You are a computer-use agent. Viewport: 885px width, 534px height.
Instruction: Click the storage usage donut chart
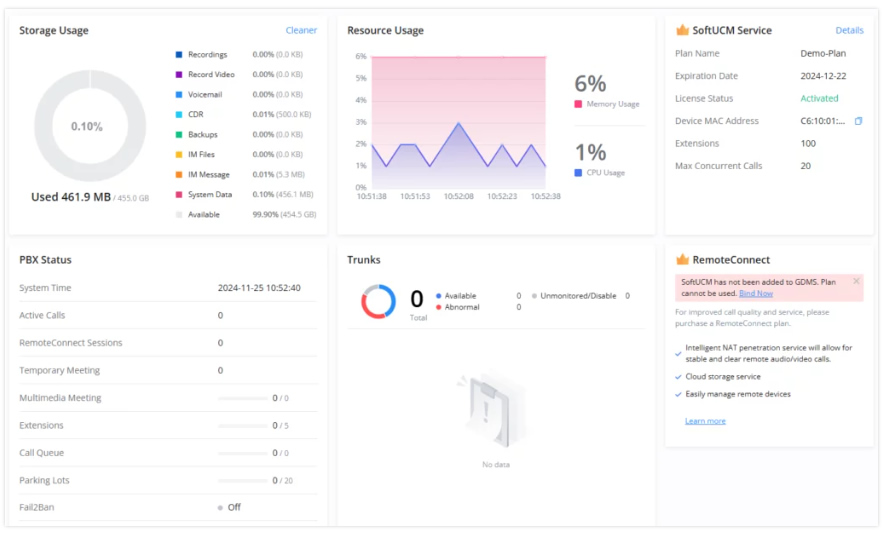tap(90, 126)
